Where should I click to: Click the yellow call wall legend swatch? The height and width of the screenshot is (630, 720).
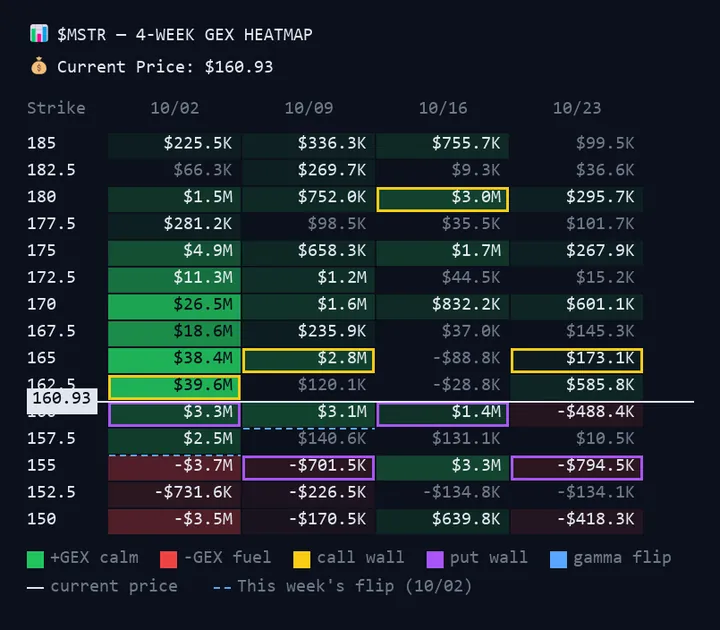[x=302, y=560]
